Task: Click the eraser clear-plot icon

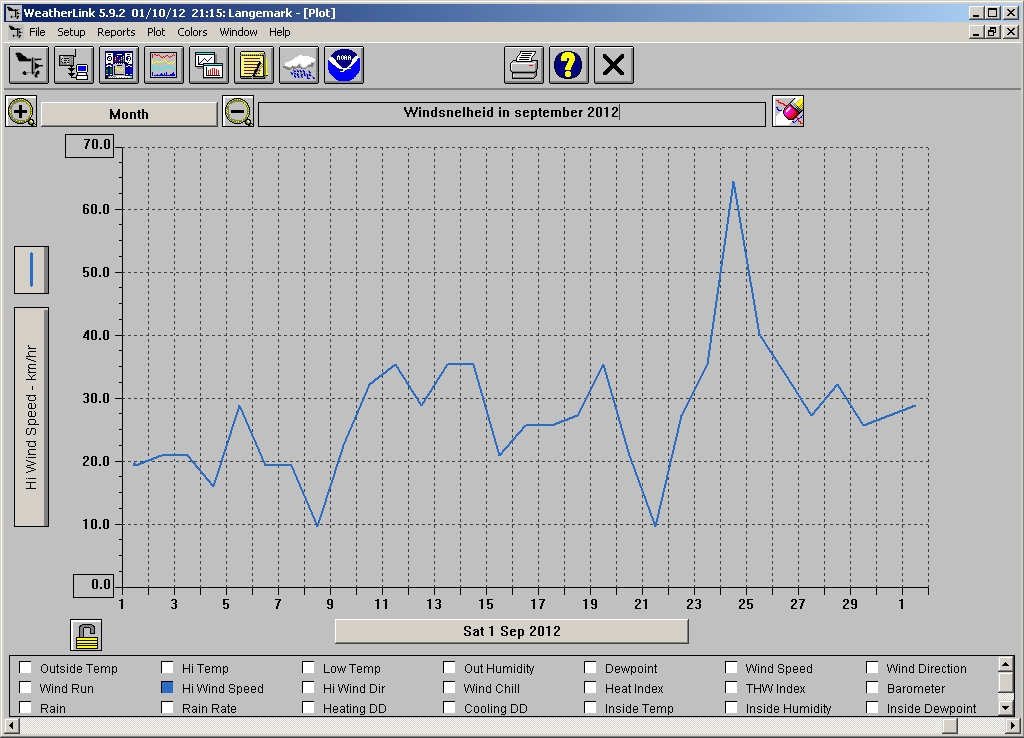Action: tap(788, 111)
